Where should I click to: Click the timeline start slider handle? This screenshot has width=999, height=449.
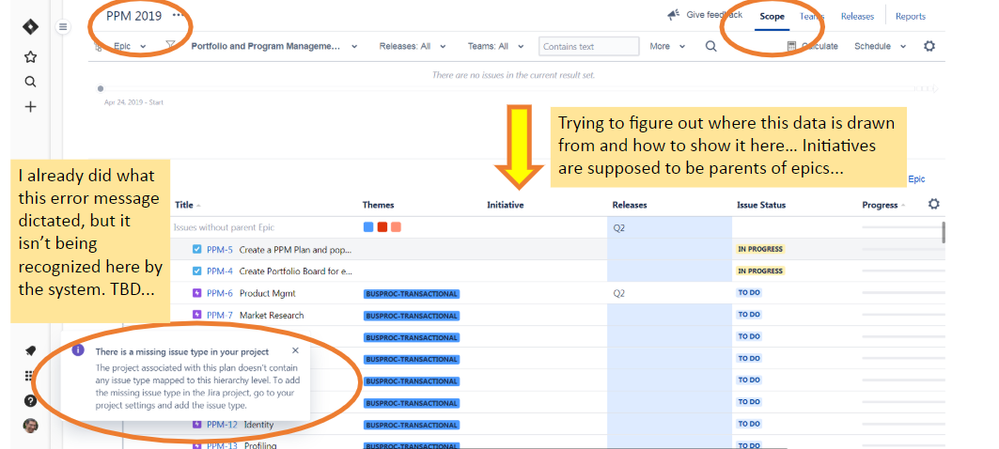(x=101, y=89)
